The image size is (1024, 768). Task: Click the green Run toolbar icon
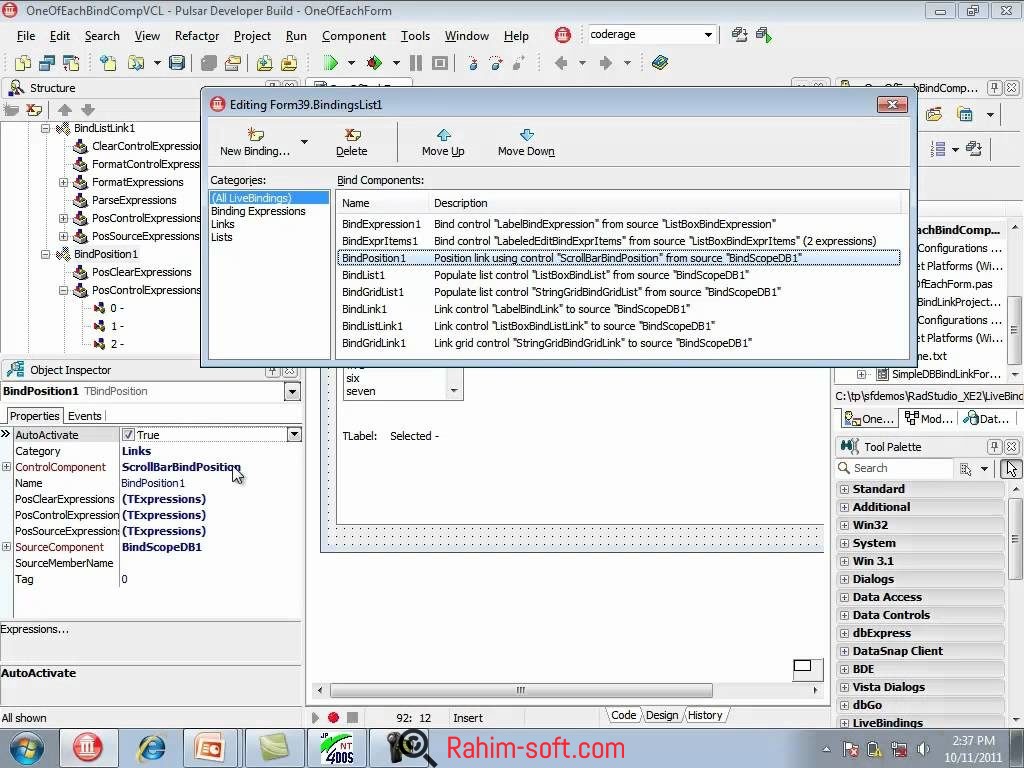(330, 63)
